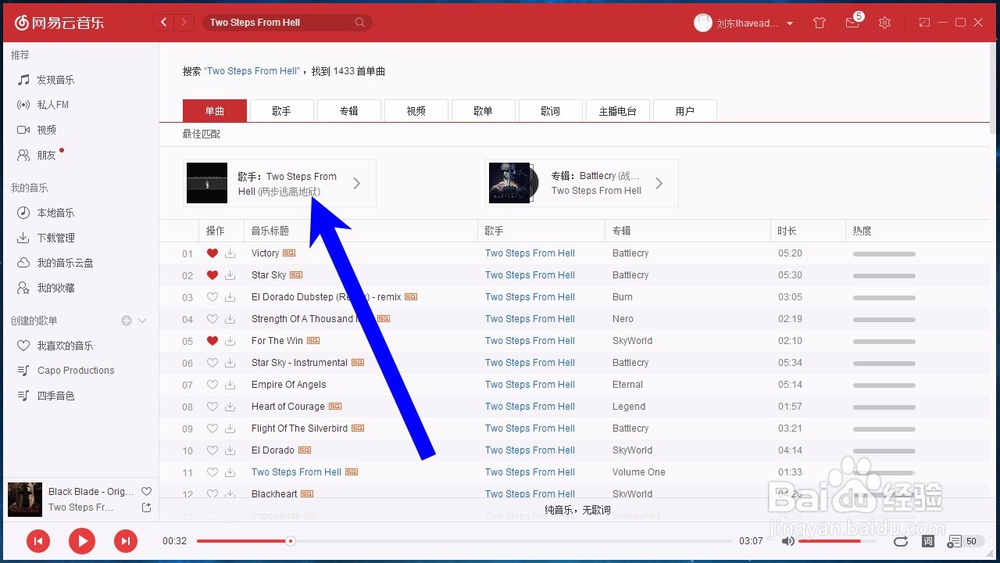Image resolution: width=1000 pixels, height=563 pixels.
Task: Select the 歌手 tab
Action: 281,111
